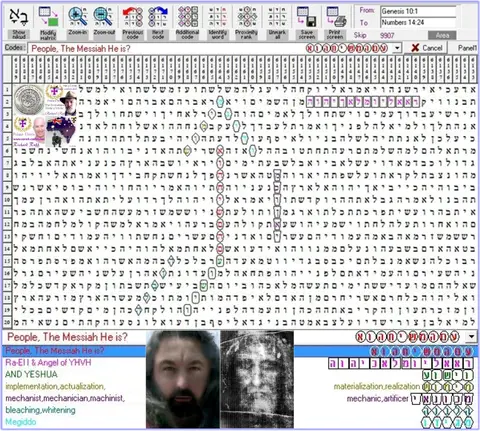Switch to the Panel1 tab
This screenshot has height=431, width=480.
pyautogui.click(x=468, y=48)
